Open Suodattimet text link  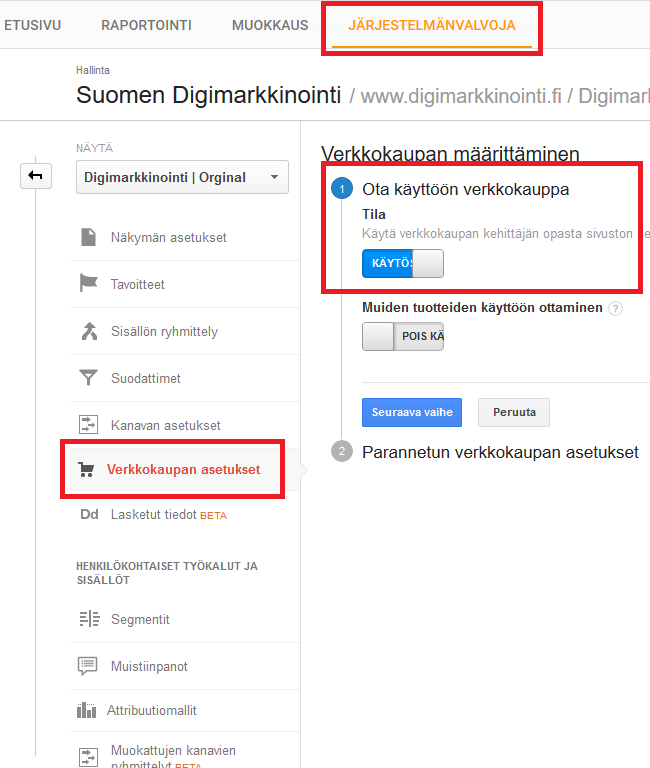[x=145, y=378]
